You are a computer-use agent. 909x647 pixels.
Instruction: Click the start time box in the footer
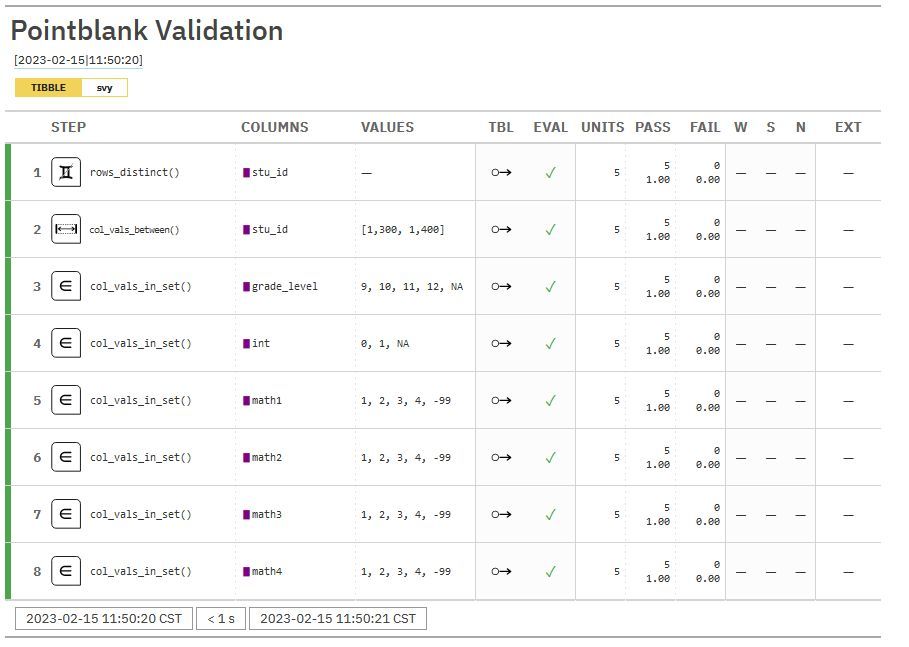104,619
